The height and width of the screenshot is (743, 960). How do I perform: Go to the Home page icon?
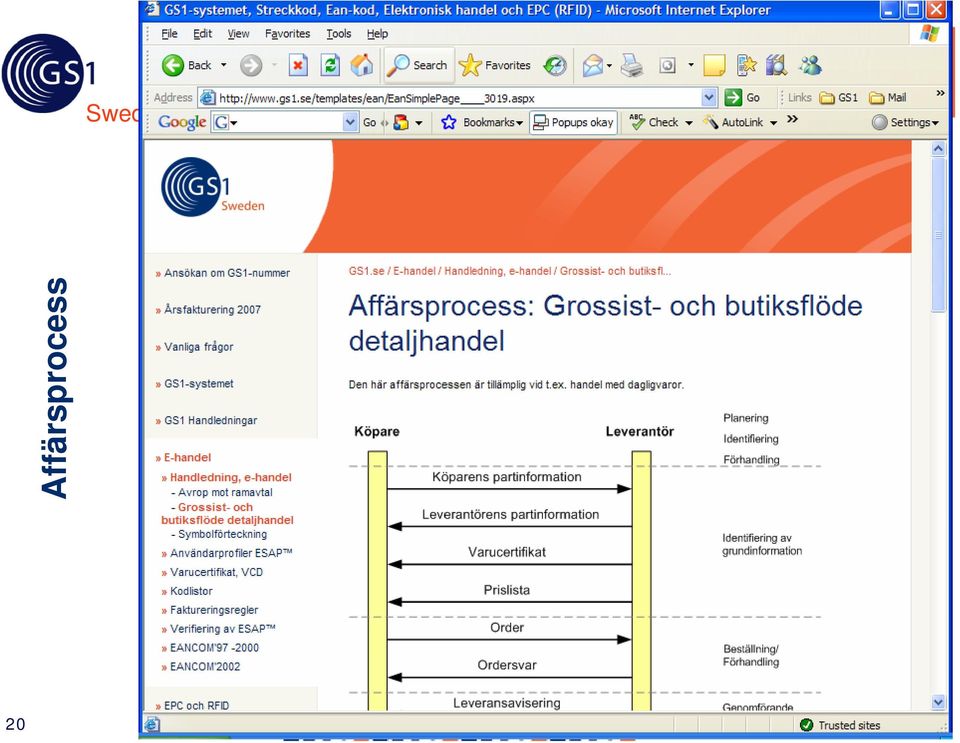click(362, 65)
